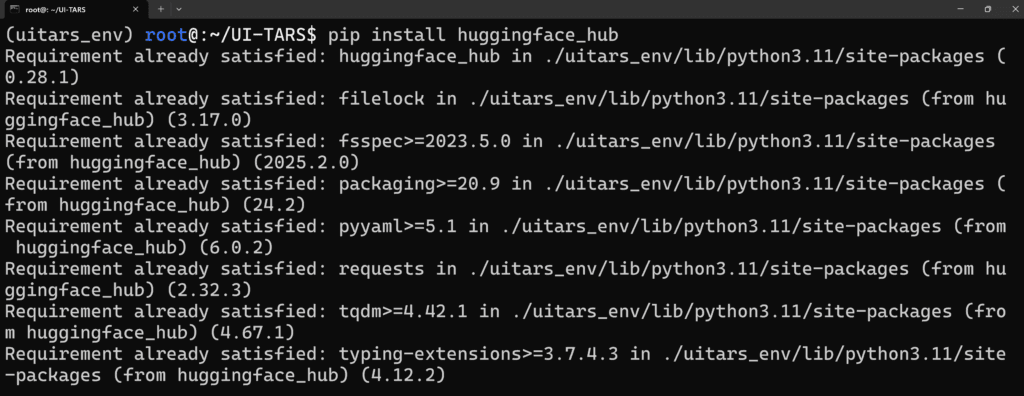Click the packaging>=20.9 requirement text
The height and width of the screenshot is (396, 1024).
pos(420,185)
